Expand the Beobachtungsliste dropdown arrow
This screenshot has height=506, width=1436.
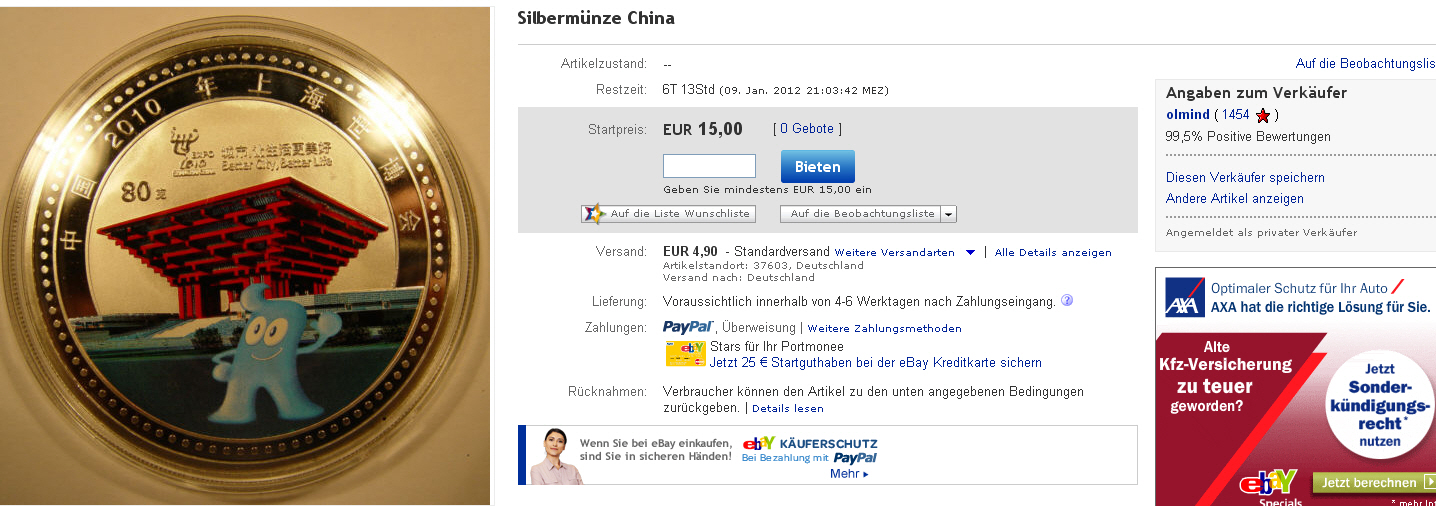(948, 214)
